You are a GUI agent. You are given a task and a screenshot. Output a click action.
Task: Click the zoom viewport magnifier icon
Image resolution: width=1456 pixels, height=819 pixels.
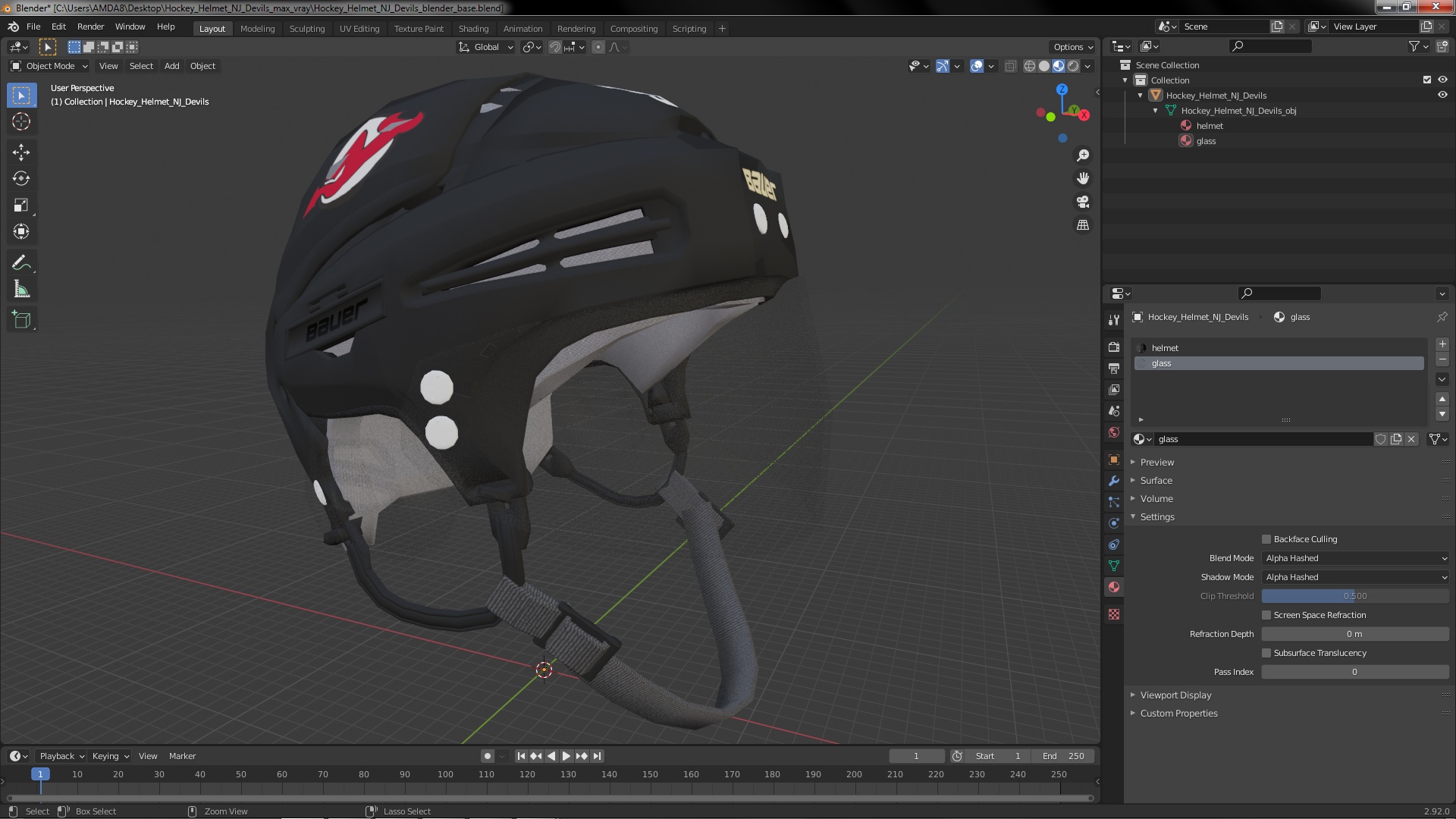(x=1083, y=155)
